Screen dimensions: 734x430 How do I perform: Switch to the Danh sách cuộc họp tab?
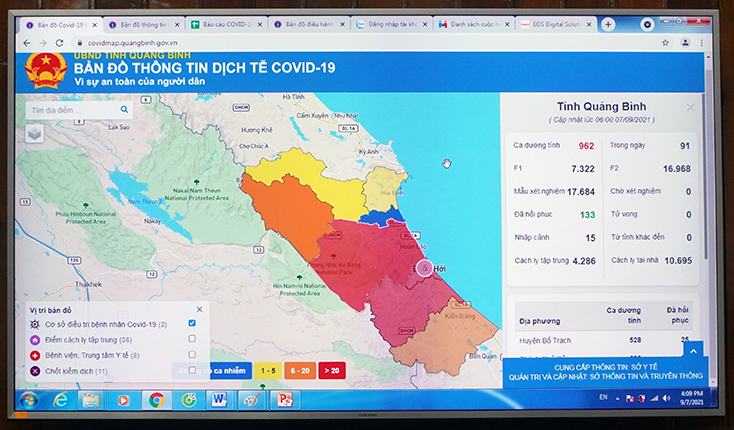point(475,25)
